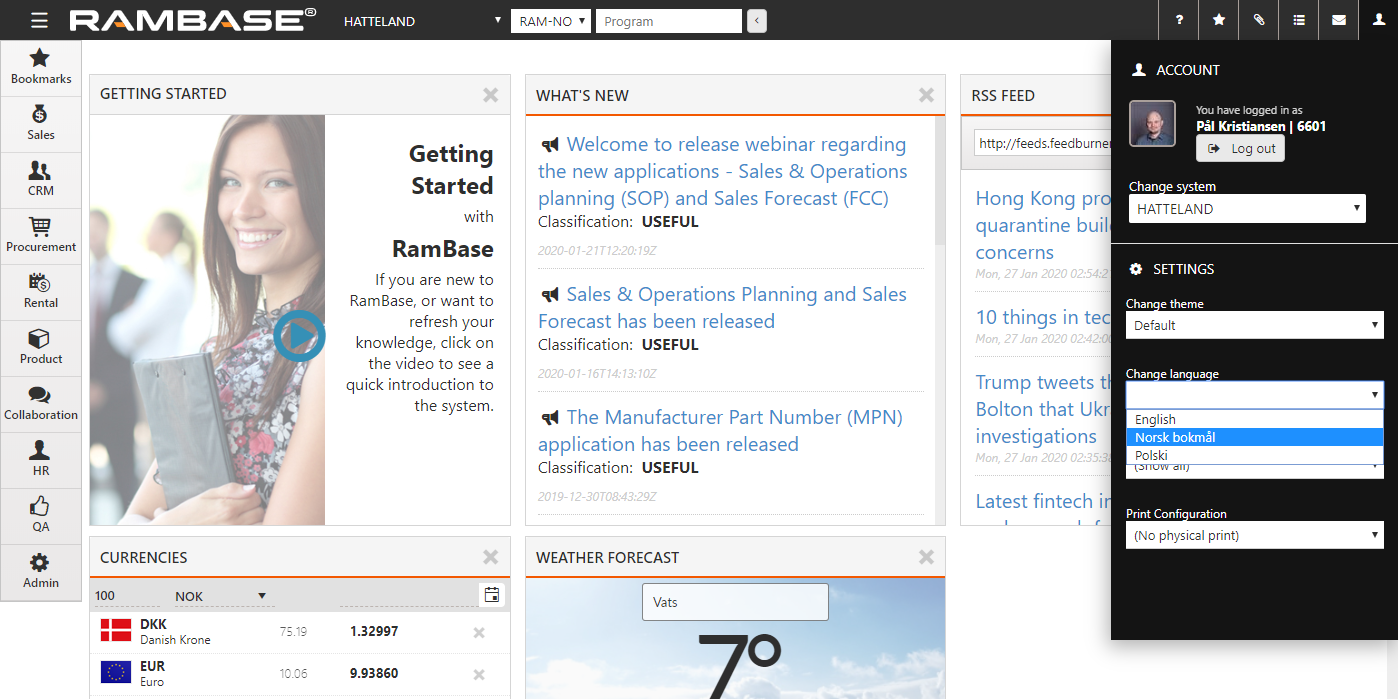Open Manufacturer Part Number application link
This screenshot has width=1398, height=700.
[x=721, y=431]
